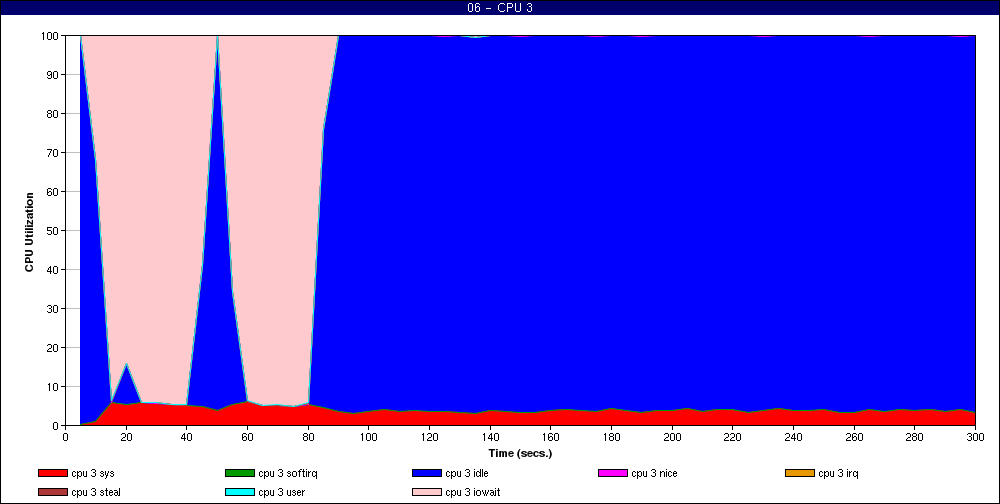Click the magenta cpu 3 nice legend swatch
Image resolution: width=1000 pixels, height=504 pixels.
coord(613,473)
